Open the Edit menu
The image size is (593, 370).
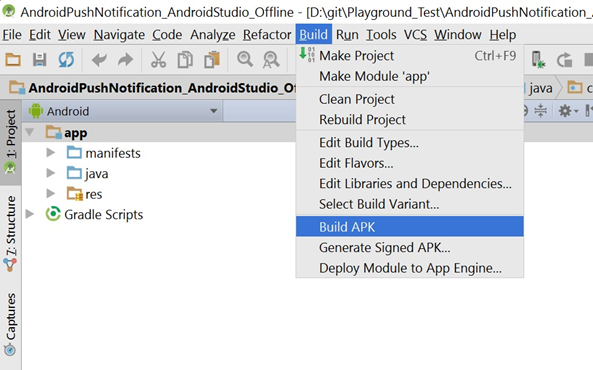tap(40, 35)
